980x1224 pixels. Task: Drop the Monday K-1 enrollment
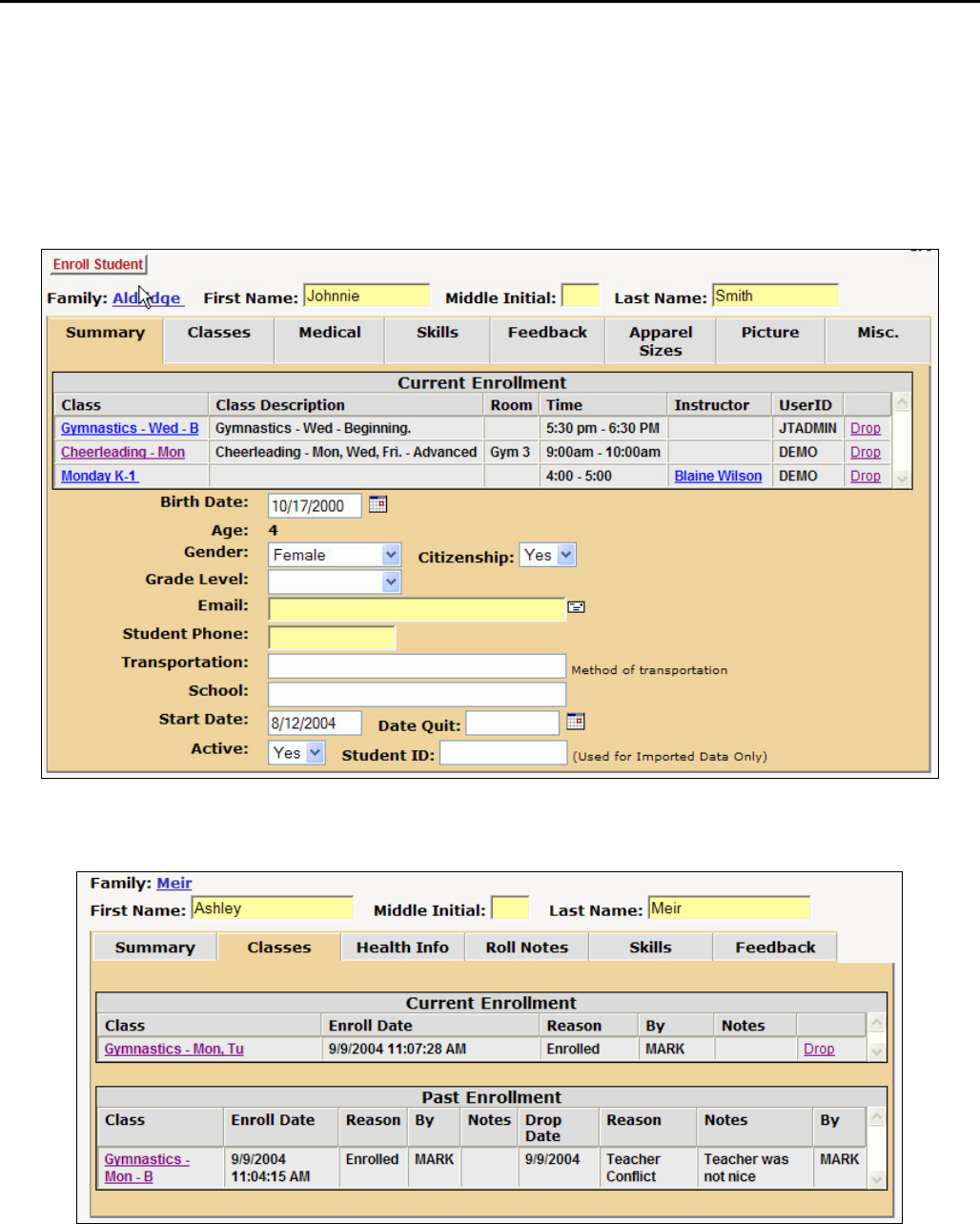coord(866,477)
